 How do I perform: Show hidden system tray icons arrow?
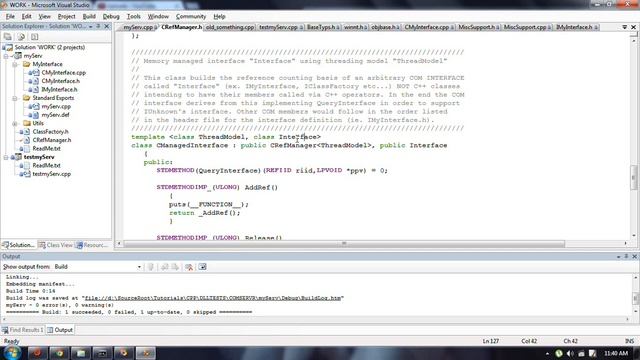pos(547,353)
